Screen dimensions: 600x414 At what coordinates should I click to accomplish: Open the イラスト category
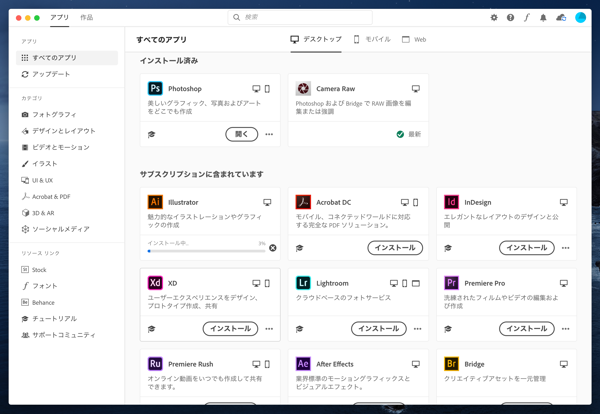coord(39,164)
